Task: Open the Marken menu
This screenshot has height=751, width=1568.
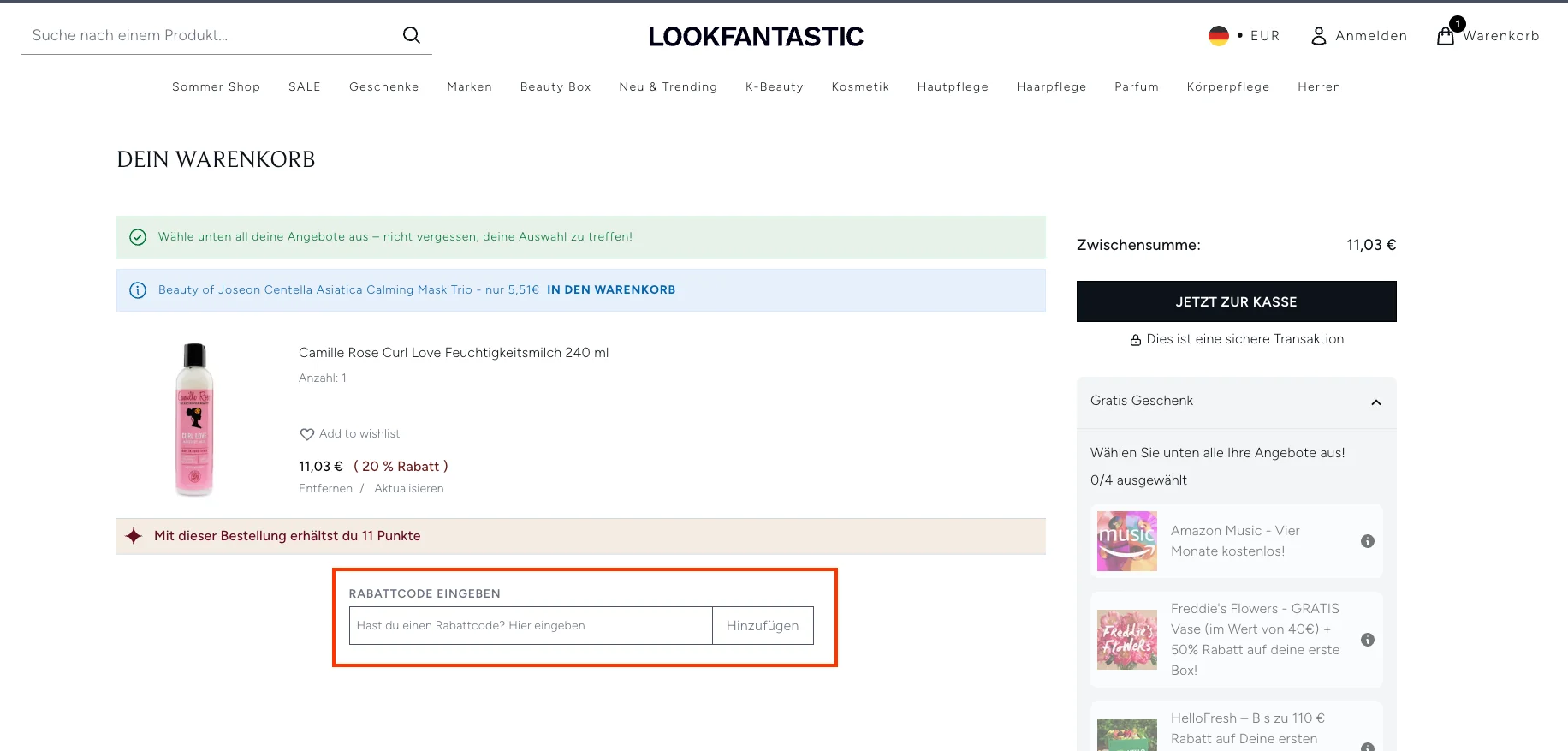Action: [469, 86]
